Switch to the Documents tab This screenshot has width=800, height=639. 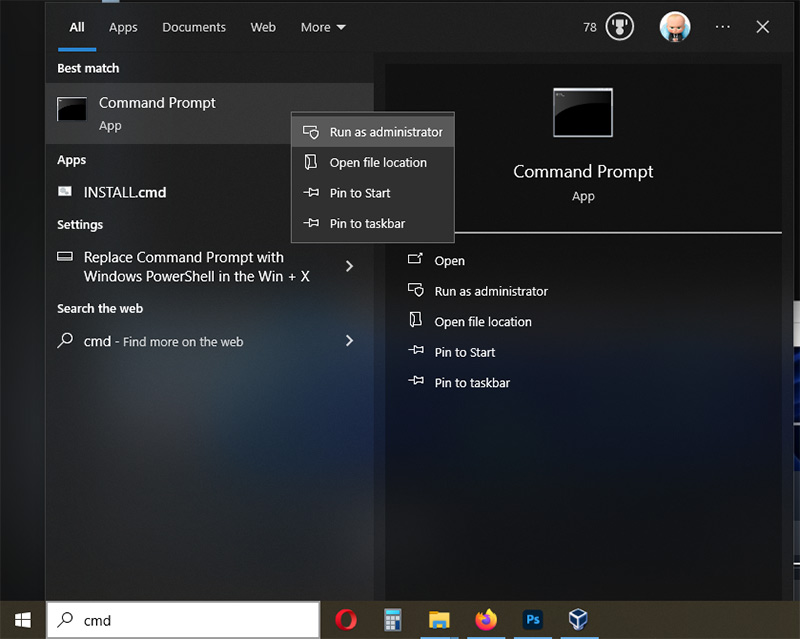pyautogui.click(x=194, y=27)
